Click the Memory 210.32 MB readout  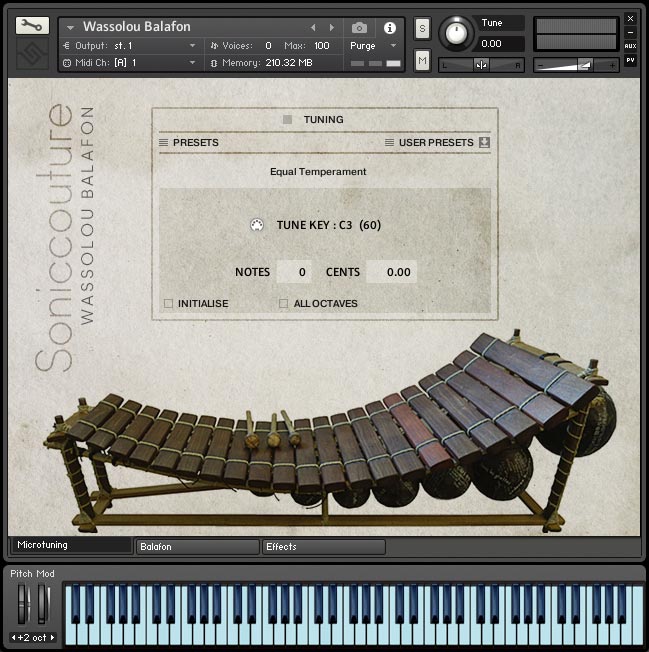(289, 63)
